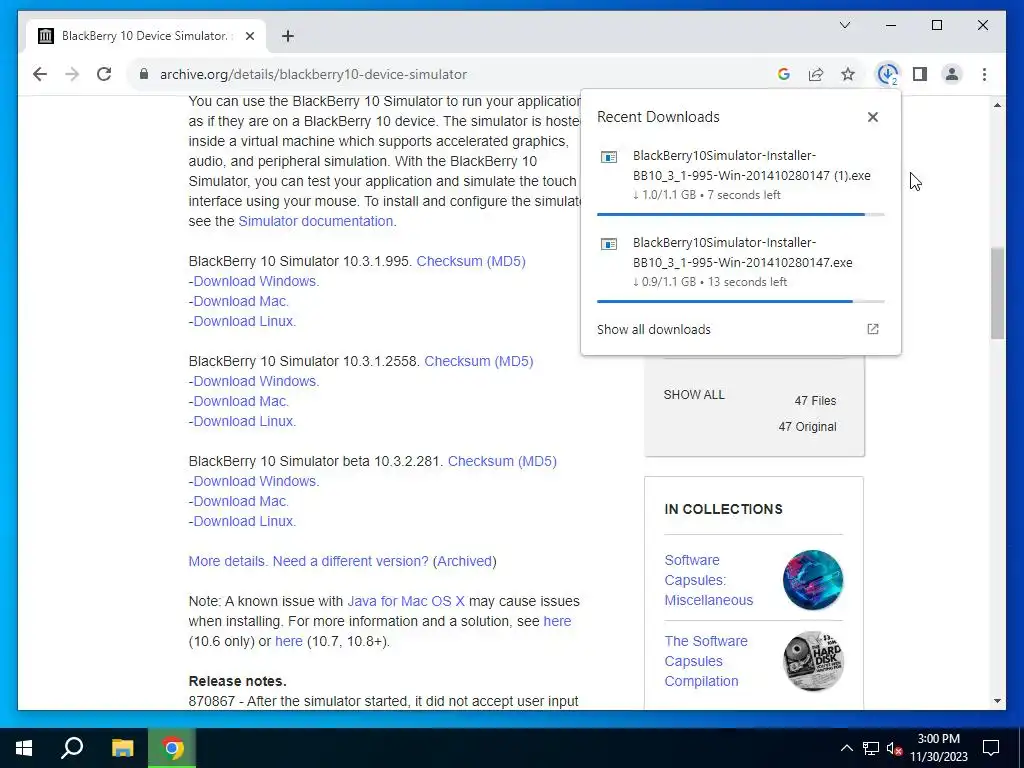This screenshot has width=1024, height=768.
Task: Click the page vertical scrollbar thumb
Action: 997,293
